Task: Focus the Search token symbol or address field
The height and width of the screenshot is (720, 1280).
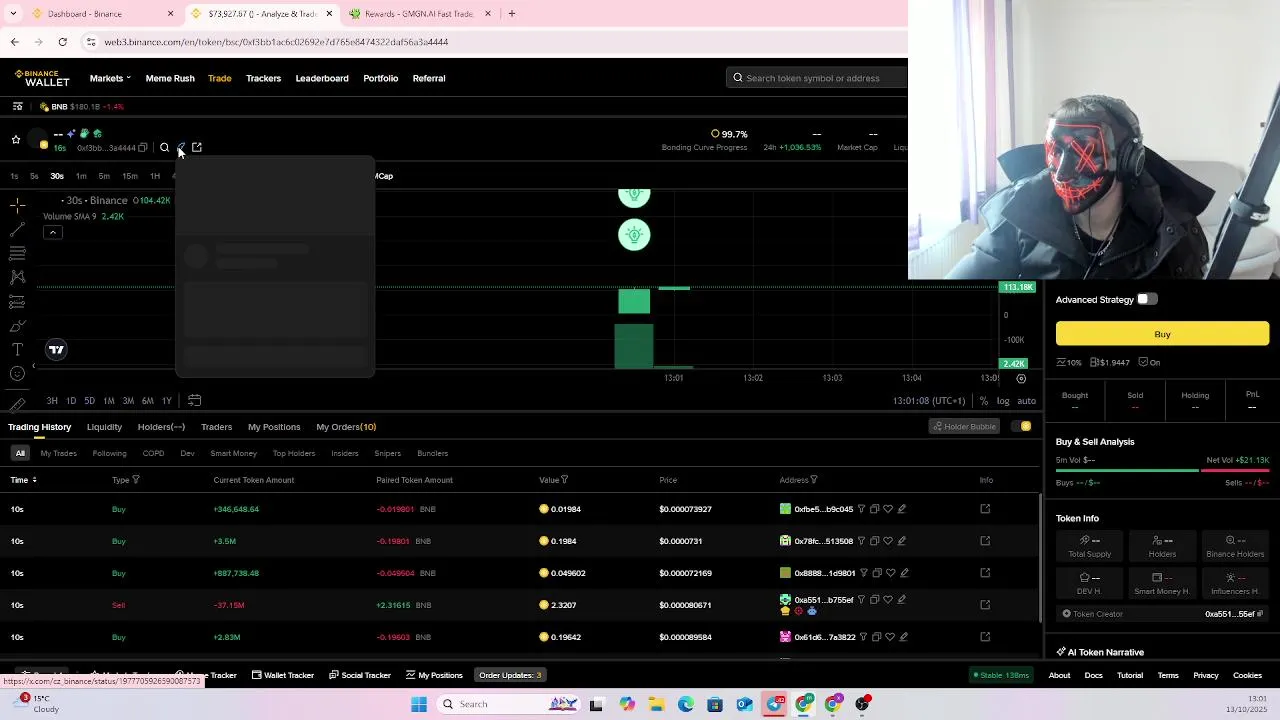Action: click(816, 78)
